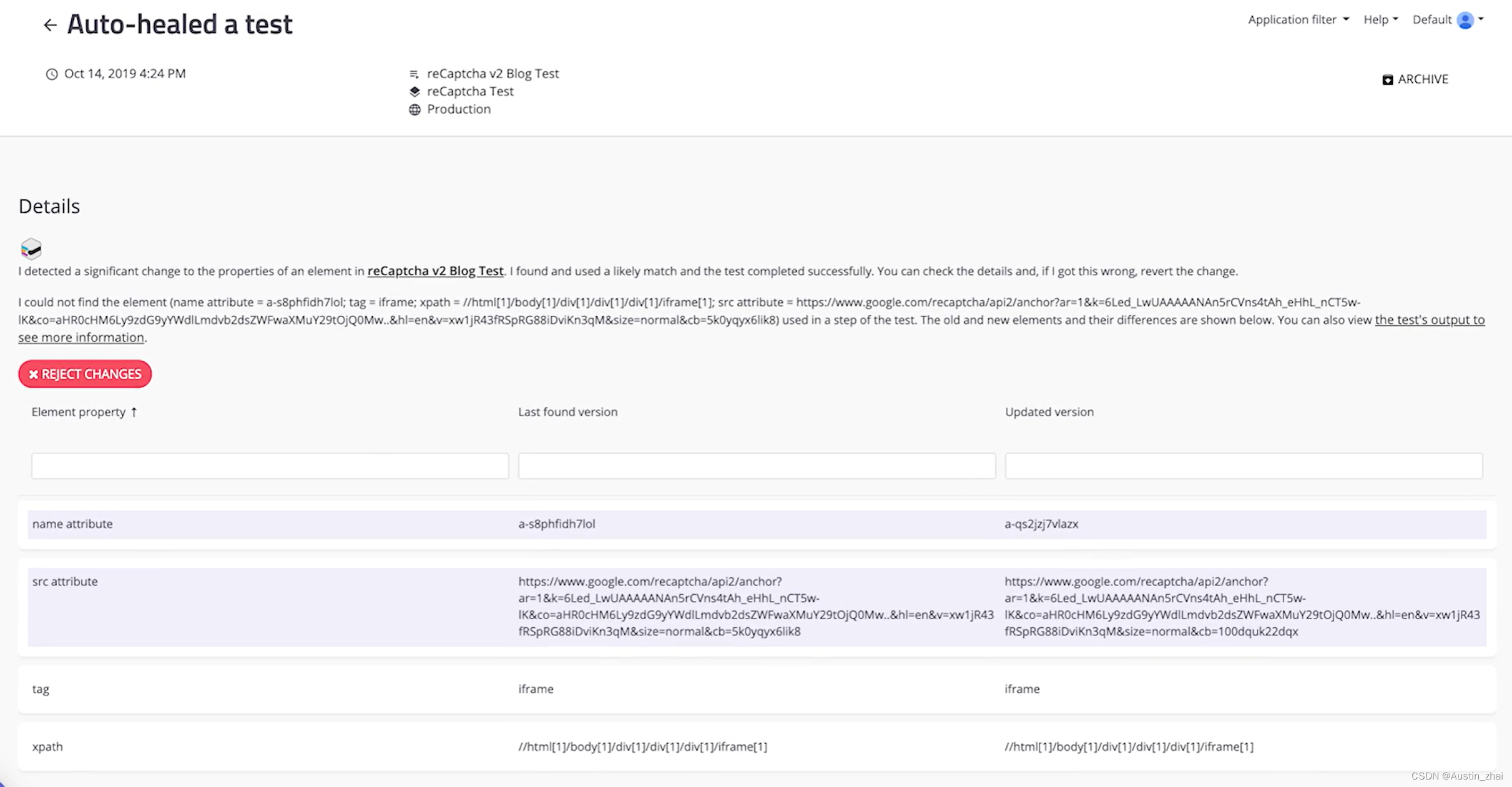Click the user avatar icon
This screenshot has width=1512, height=787.
tap(1465, 20)
